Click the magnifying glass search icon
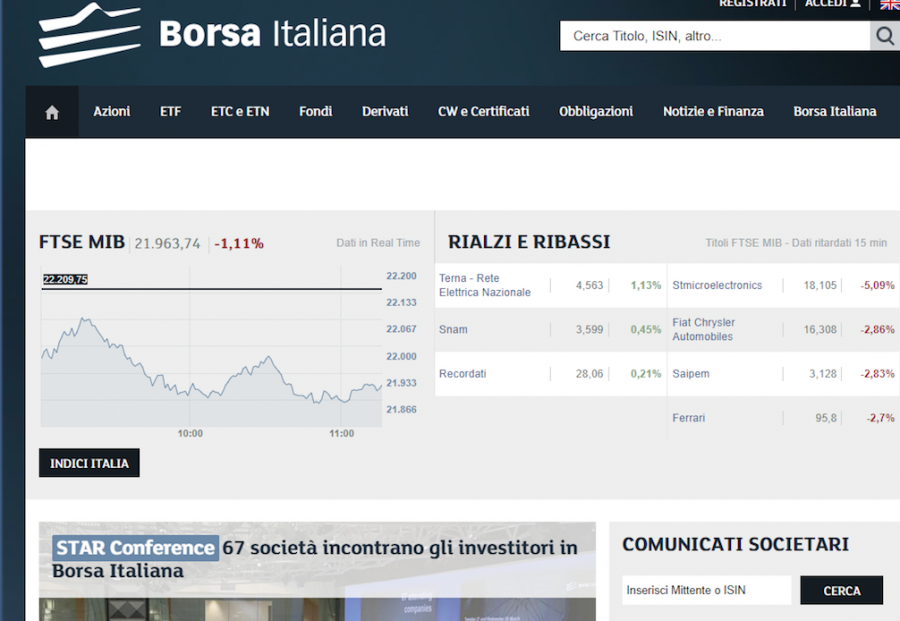Screen dimensions: 900x621 (x=885, y=37)
